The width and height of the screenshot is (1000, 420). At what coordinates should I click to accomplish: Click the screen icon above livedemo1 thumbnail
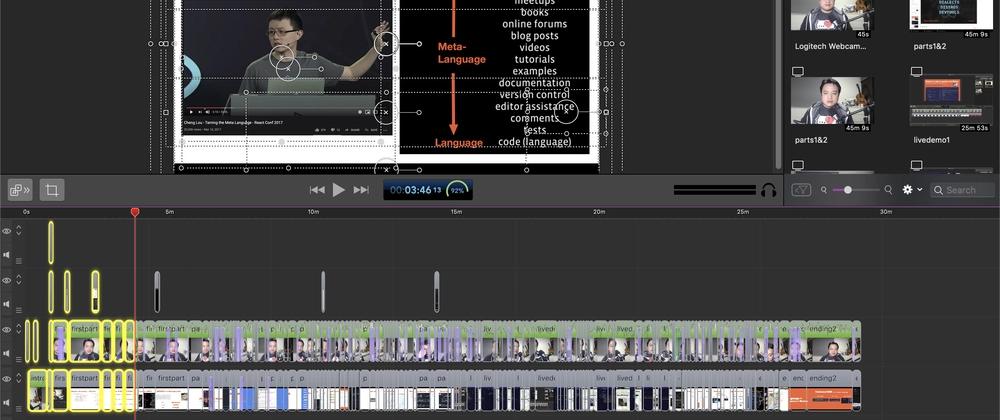pos(916,71)
